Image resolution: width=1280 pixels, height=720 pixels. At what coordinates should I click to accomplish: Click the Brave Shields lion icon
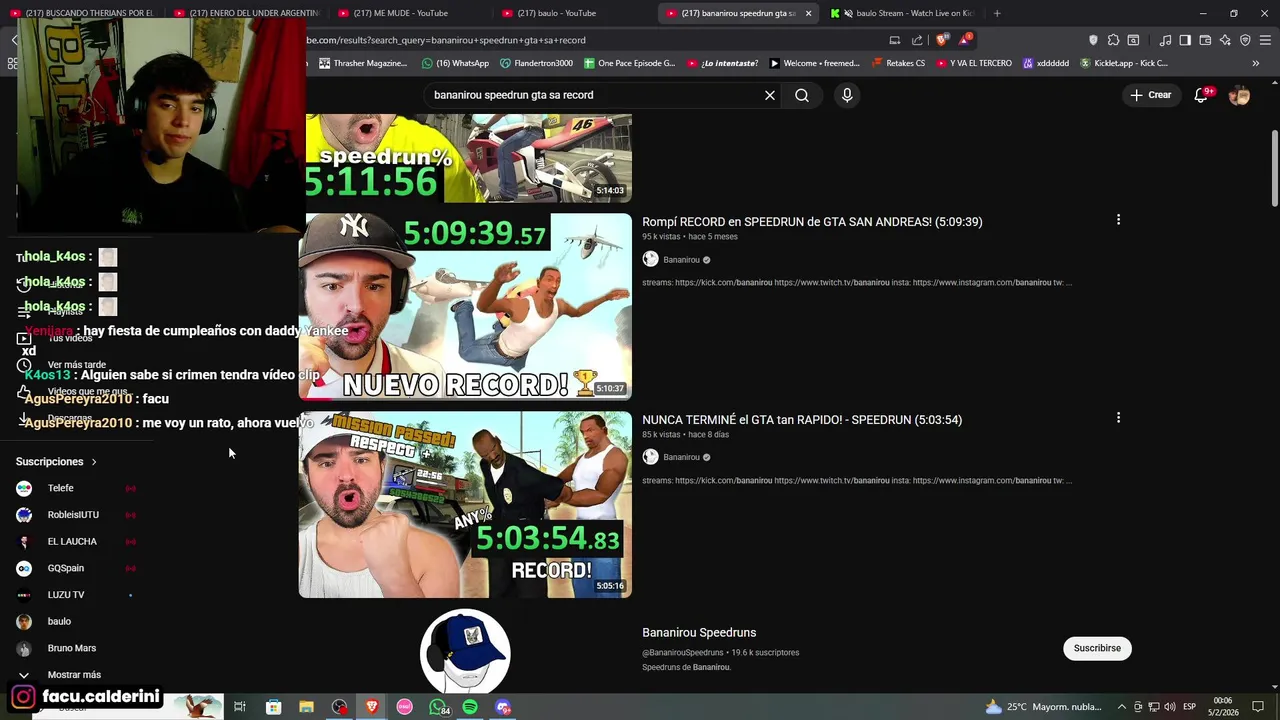(x=941, y=40)
